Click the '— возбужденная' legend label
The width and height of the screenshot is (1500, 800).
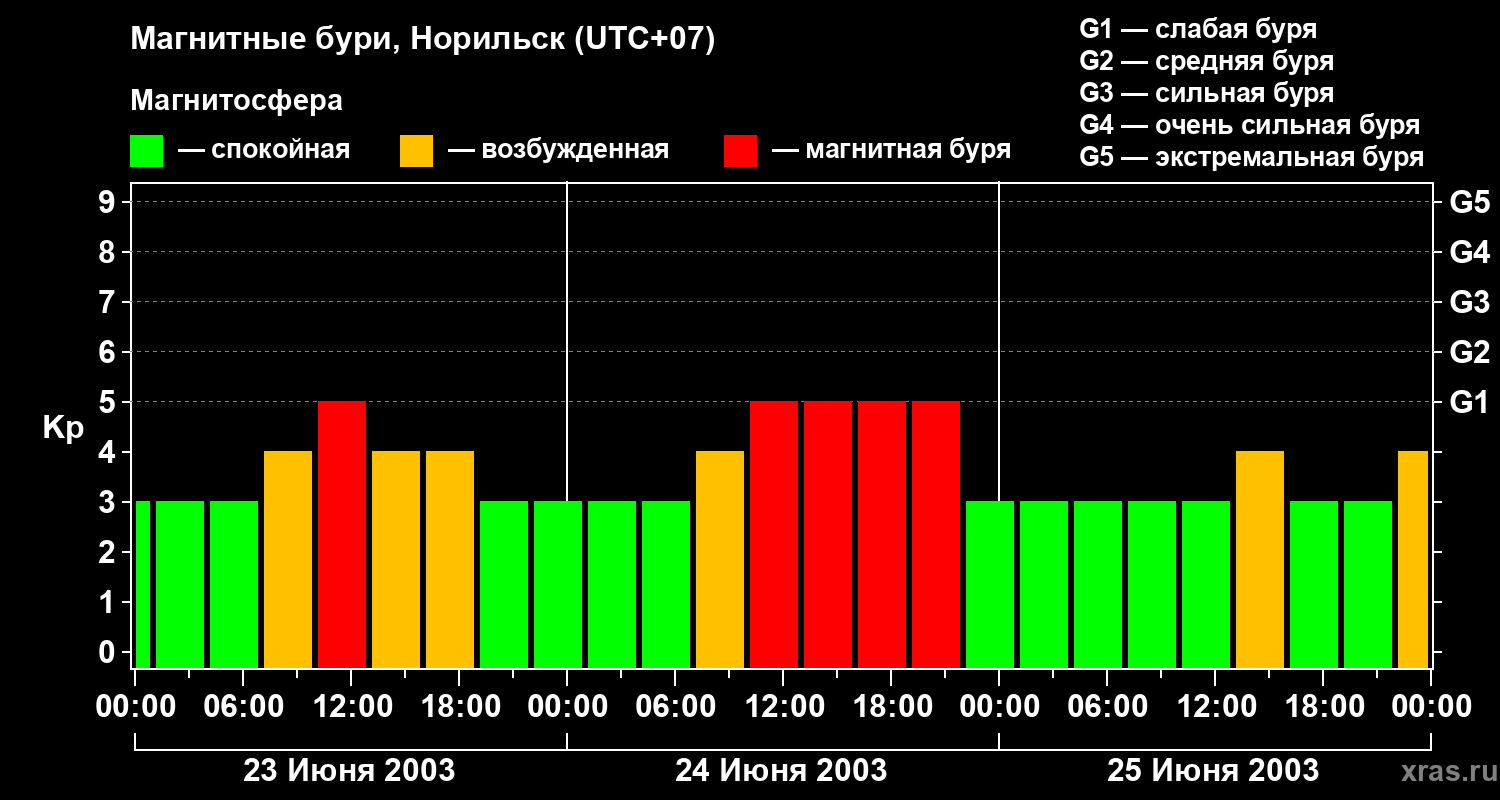(559, 151)
